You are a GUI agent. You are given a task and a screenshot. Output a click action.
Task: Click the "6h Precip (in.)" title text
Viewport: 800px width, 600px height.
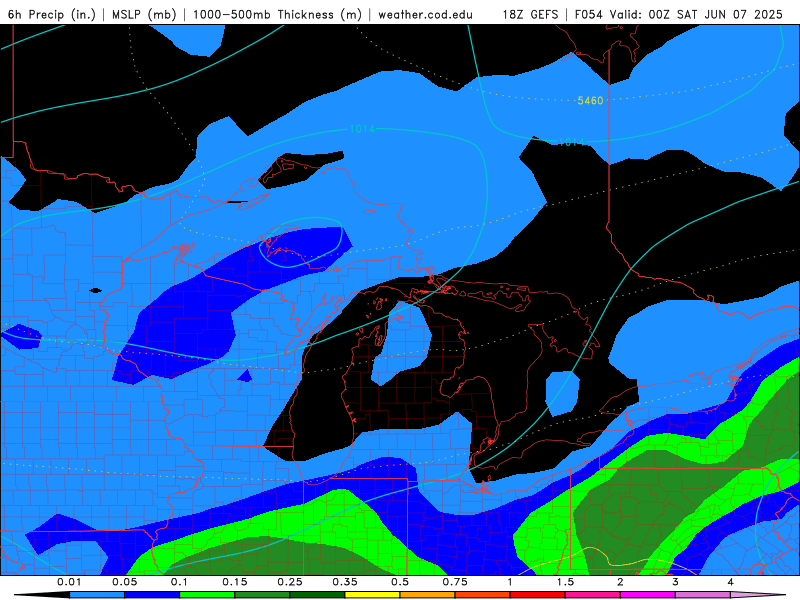pos(52,14)
